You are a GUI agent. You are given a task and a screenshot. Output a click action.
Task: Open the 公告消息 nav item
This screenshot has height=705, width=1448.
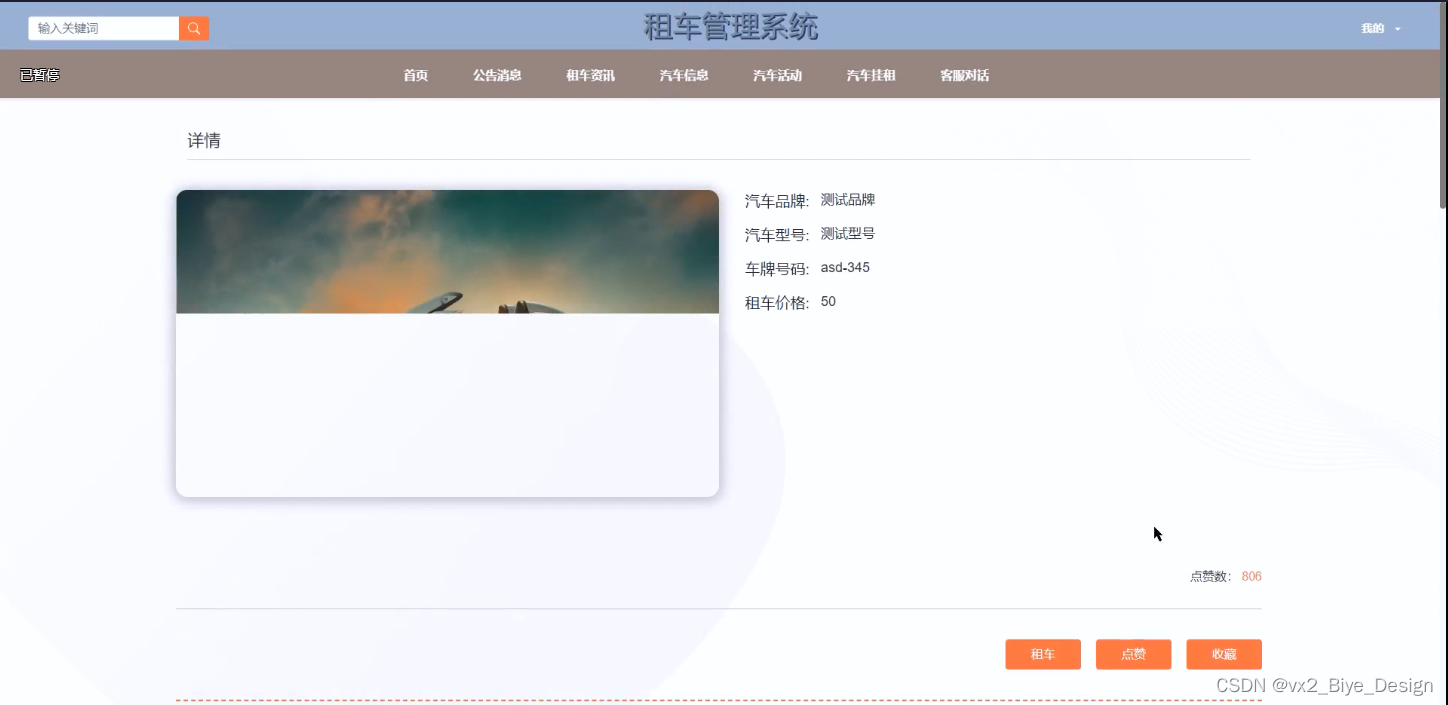(x=497, y=75)
